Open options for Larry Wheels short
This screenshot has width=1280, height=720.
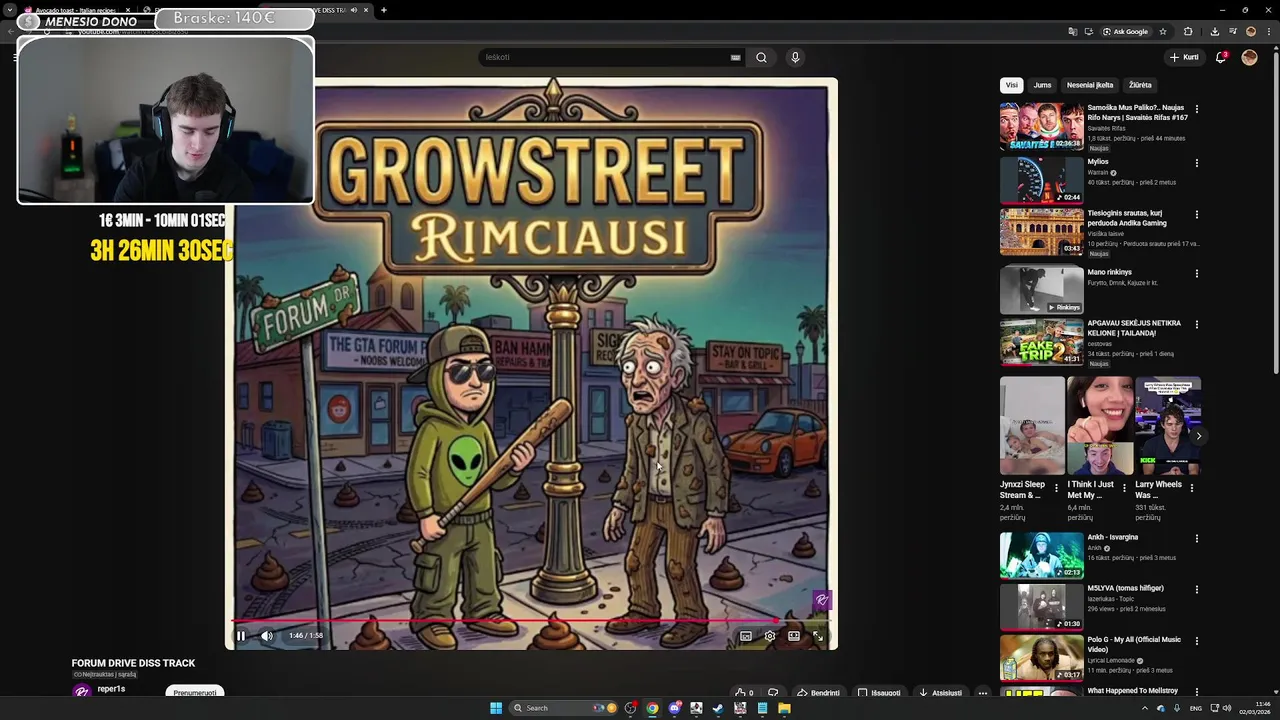tap(1191, 488)
